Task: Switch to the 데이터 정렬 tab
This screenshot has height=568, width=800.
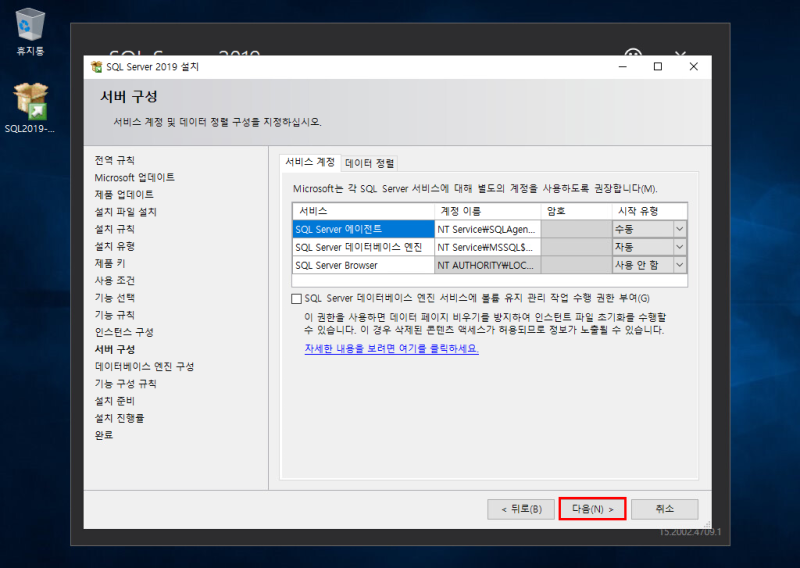Action: 369,163
